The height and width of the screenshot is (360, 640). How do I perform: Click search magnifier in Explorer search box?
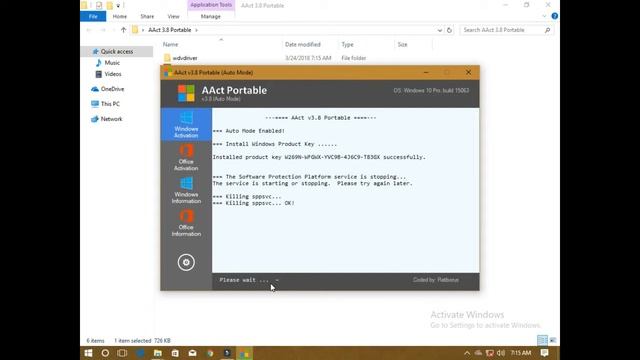pos(547,30)
